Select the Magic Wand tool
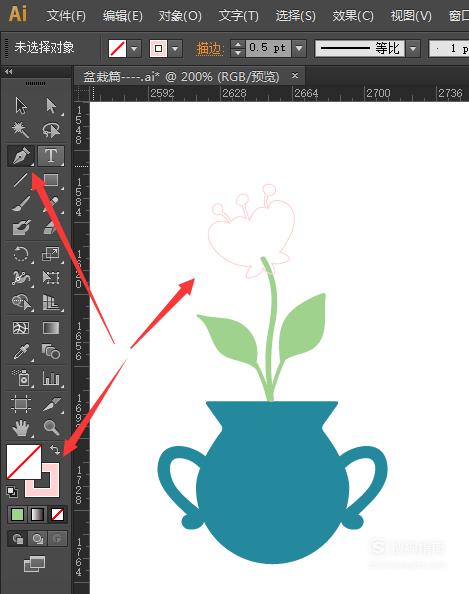This screenshot has width=469, height=594. coord(21,130)
